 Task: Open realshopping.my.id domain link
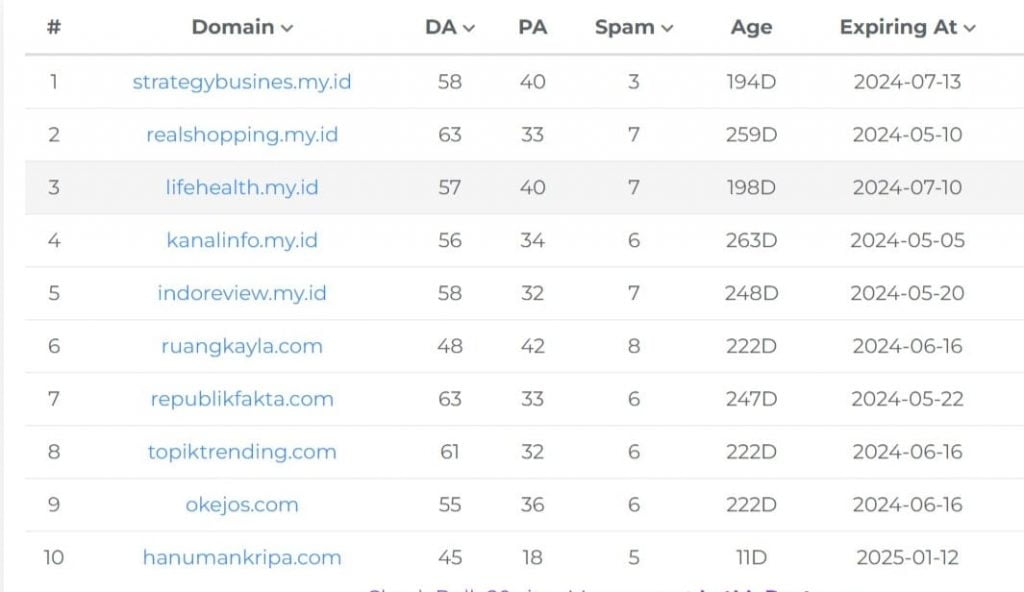(x=242, y=135)
